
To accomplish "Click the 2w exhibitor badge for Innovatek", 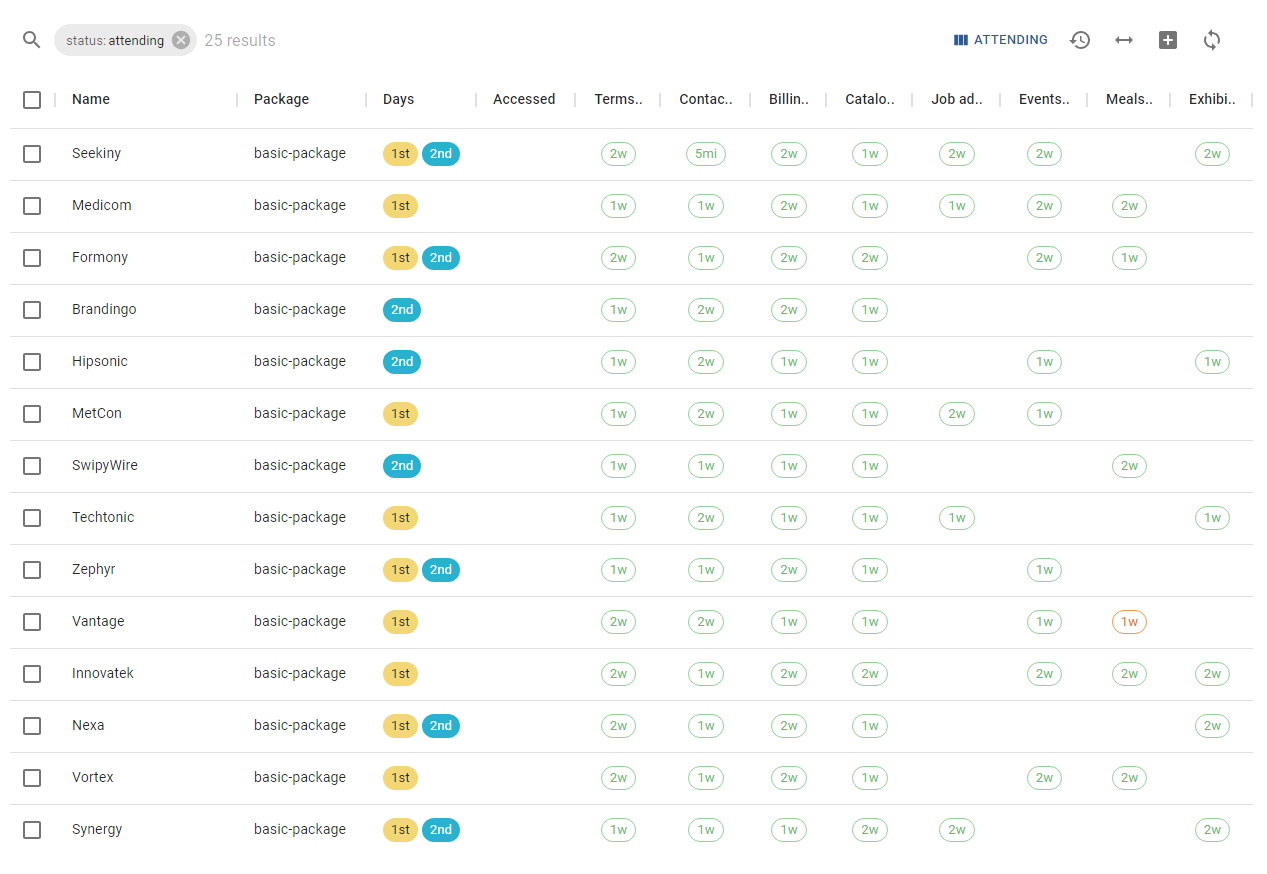I will click(x=1212, y=674).
